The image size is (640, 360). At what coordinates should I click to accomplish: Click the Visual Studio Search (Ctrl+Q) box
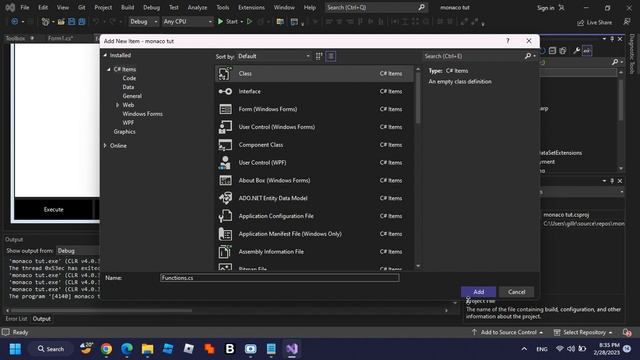(376, 7)
